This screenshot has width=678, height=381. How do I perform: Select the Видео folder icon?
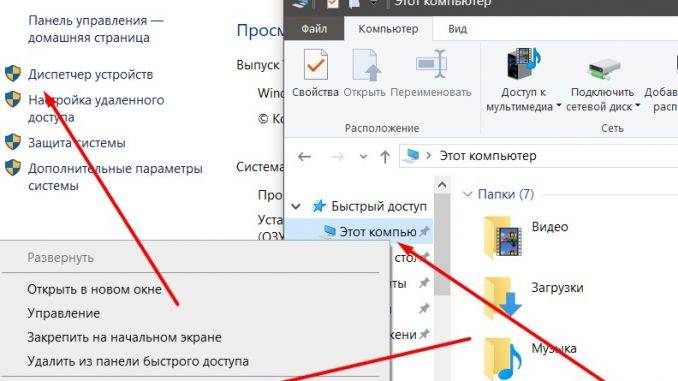[x=502, y=237]
